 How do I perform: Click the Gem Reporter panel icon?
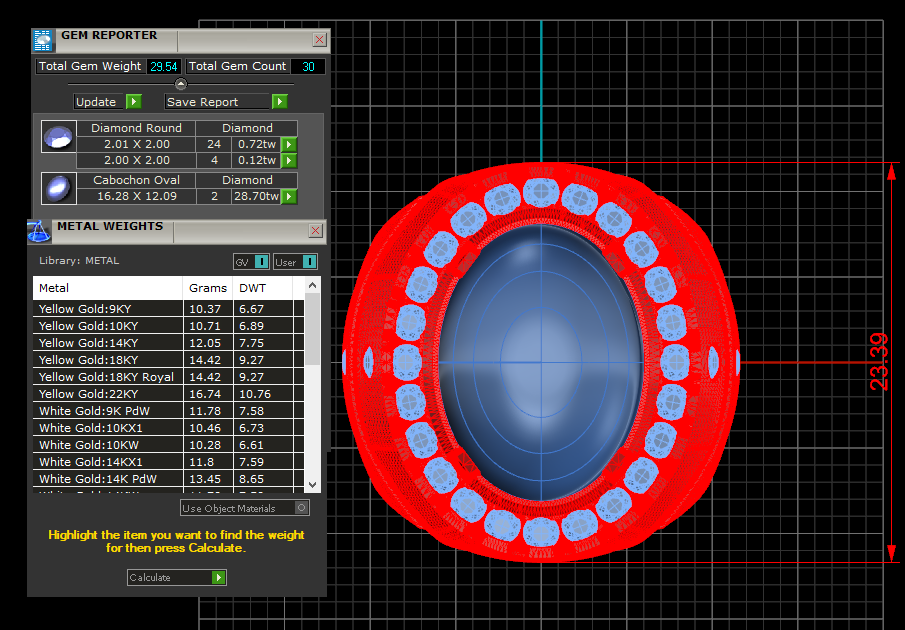click(42, 40)
